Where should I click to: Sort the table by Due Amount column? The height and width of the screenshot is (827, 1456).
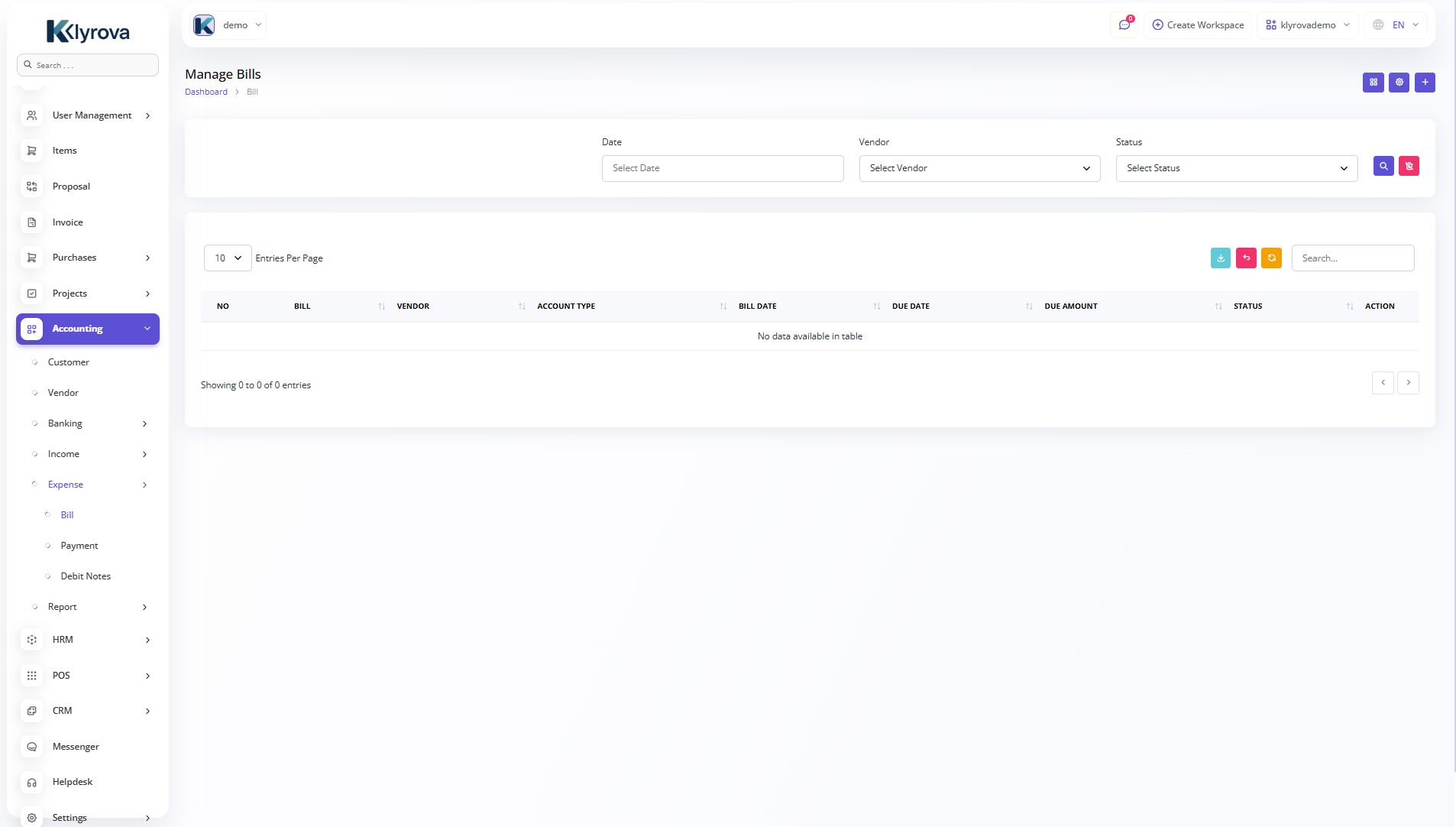click(1070, 306)
